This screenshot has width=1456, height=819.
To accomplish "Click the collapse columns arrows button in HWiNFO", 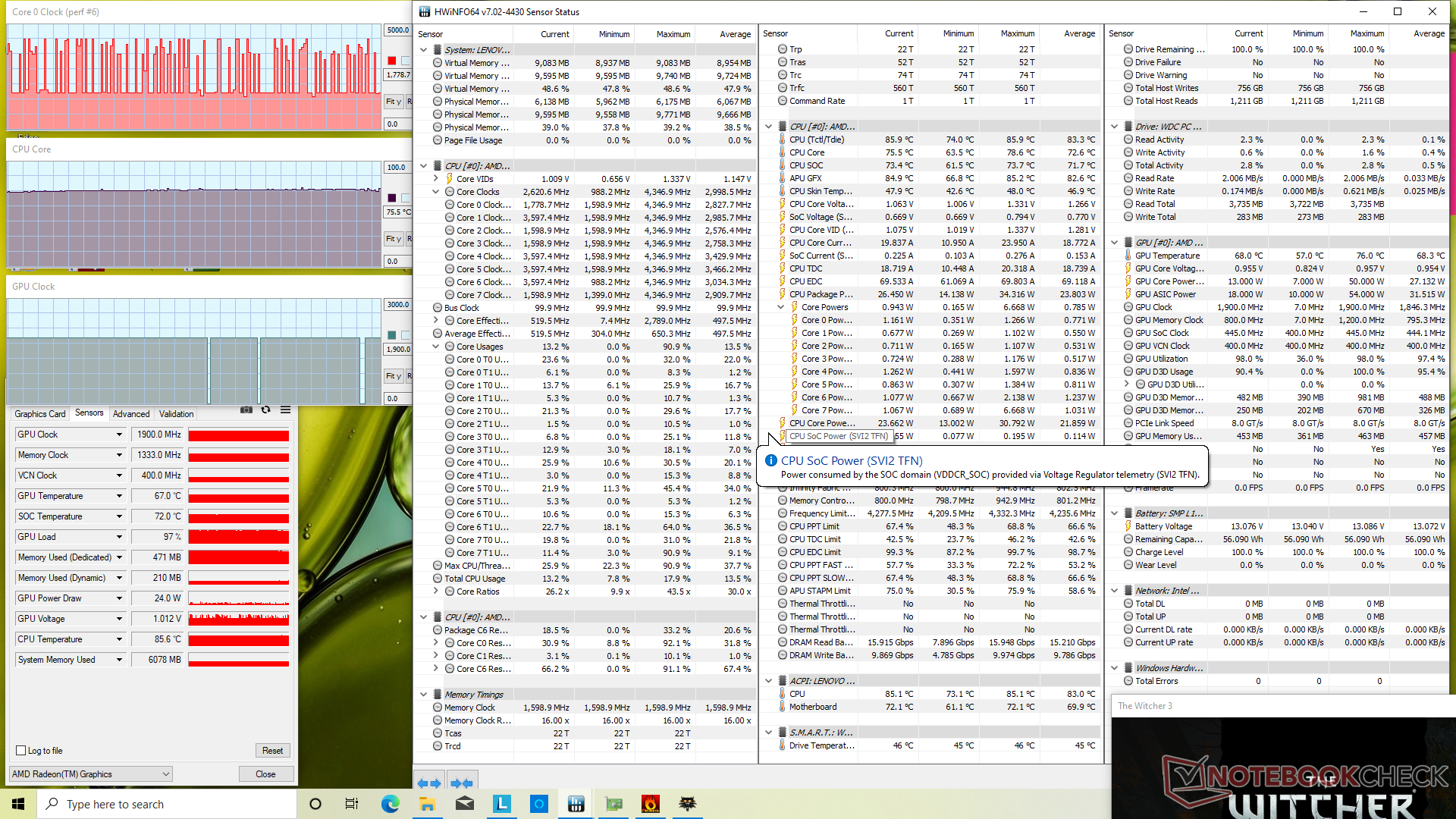I will point(461,783).
